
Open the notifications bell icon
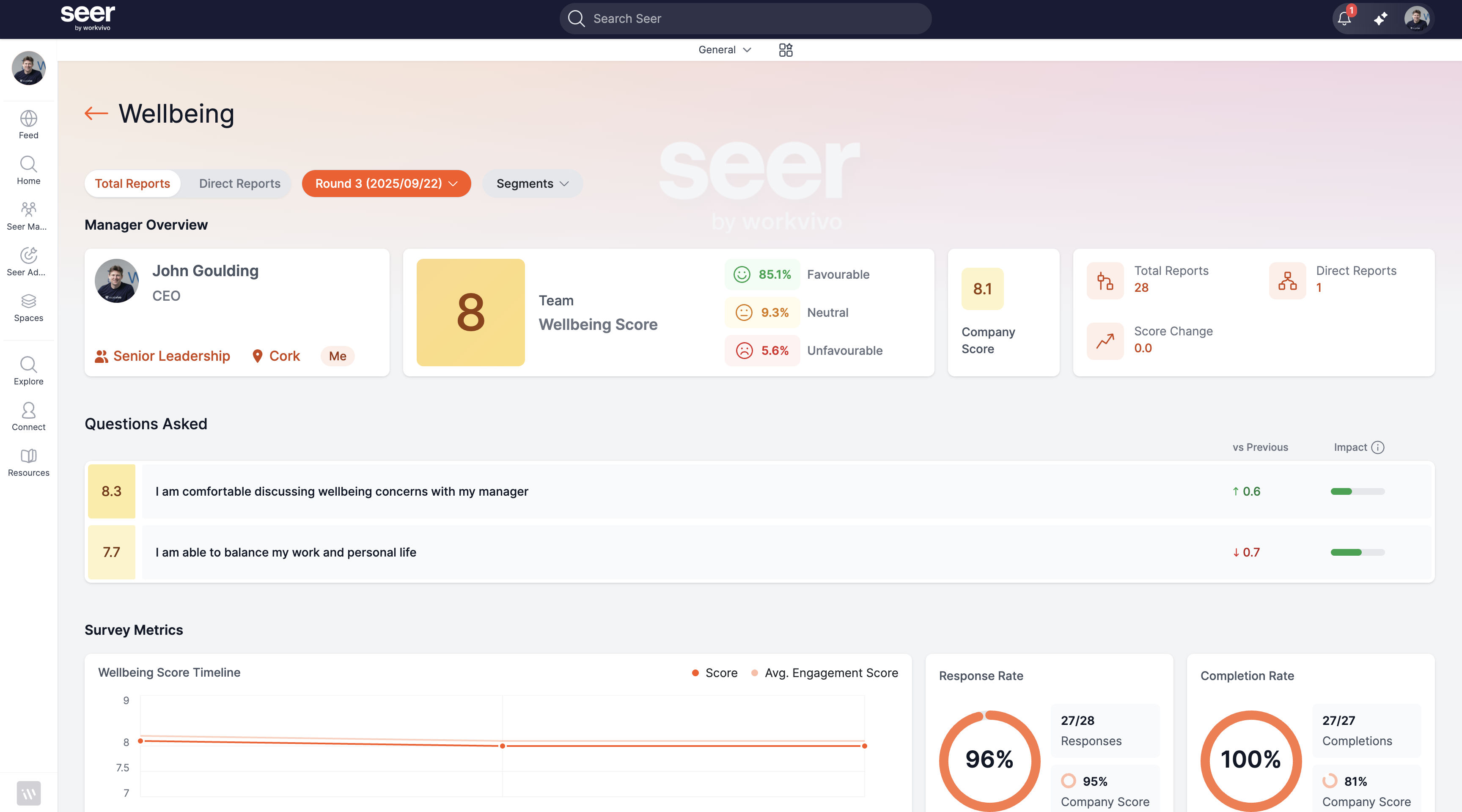pyautogui.click(x=1344, y=19)
